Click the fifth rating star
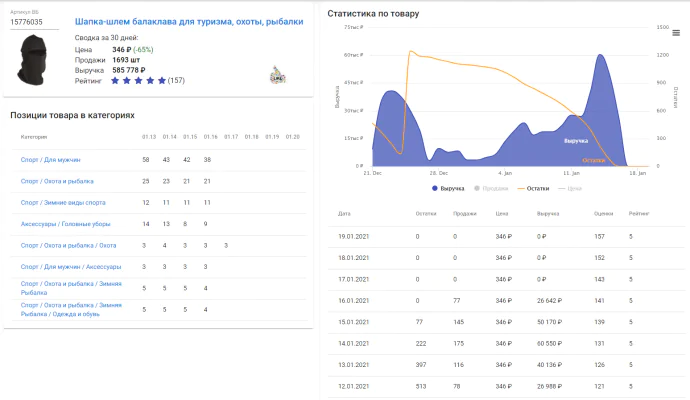 [161, 81]
